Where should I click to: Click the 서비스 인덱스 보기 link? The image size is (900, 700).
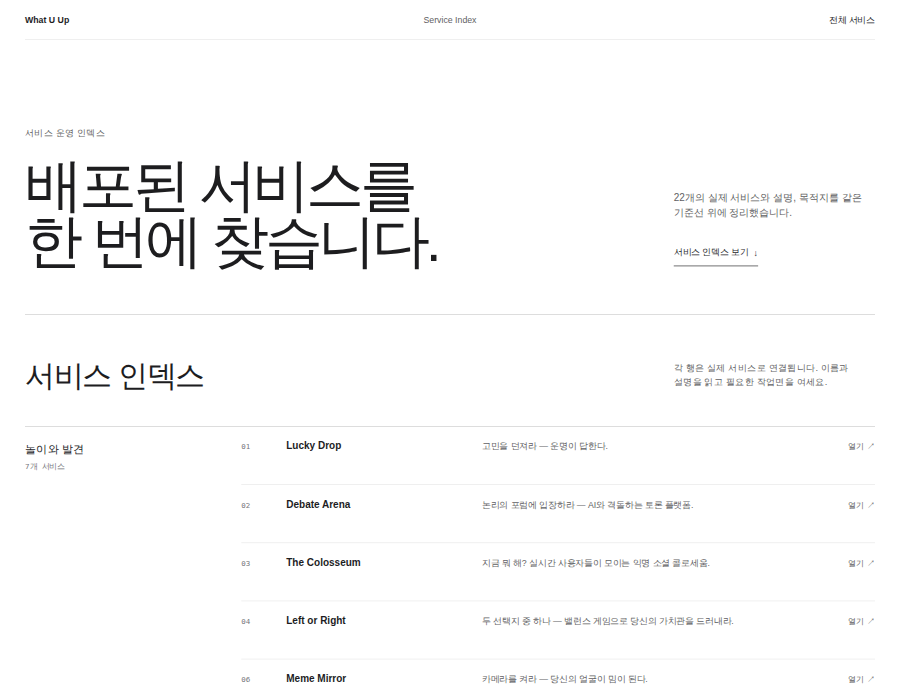[x=715, y=252]
